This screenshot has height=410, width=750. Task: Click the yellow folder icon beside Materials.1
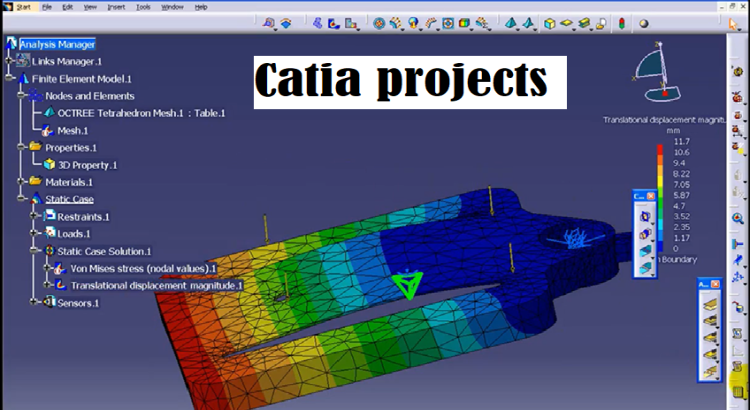pos(35,181)
